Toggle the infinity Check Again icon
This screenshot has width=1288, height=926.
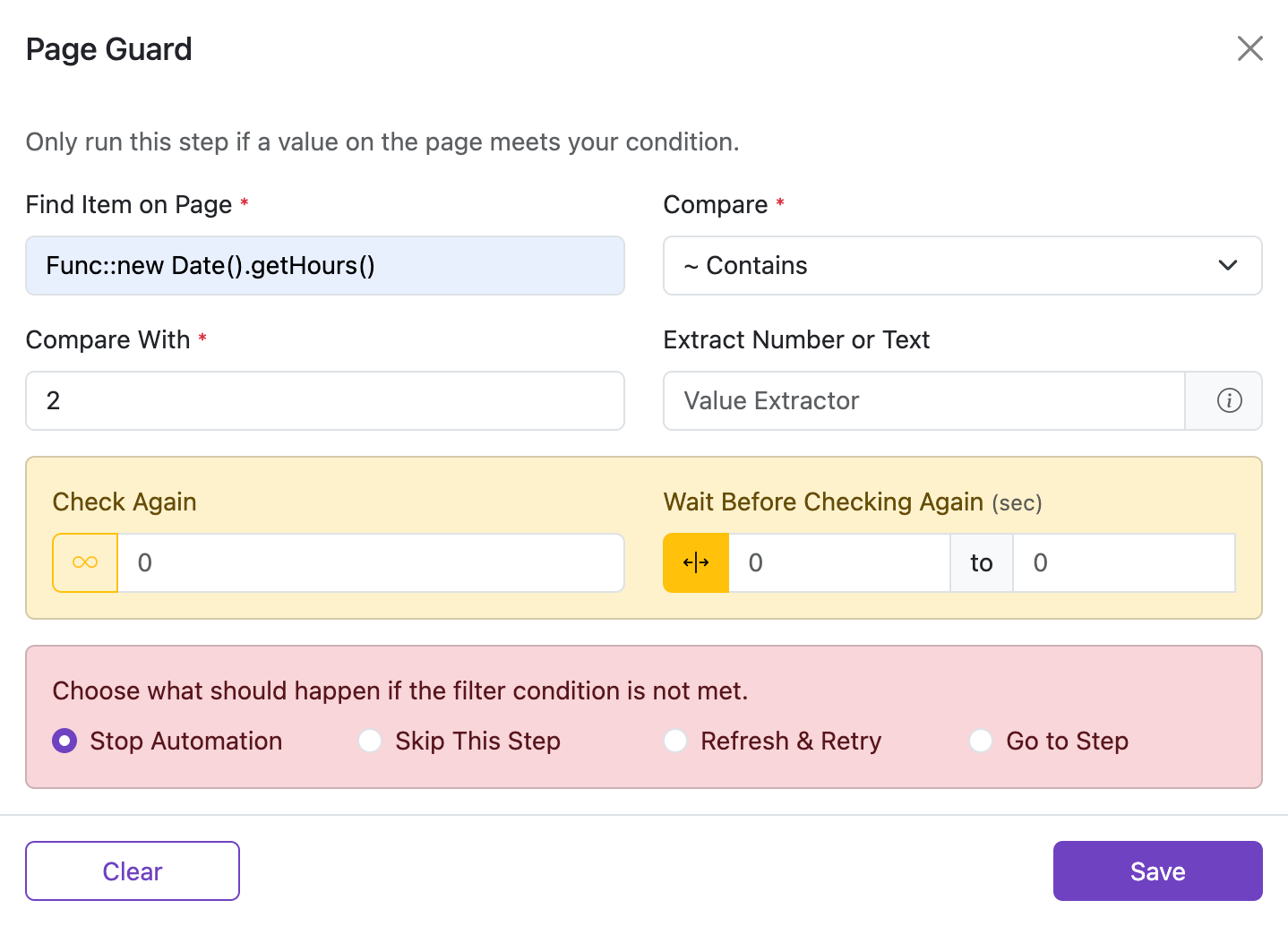[85, 562]
